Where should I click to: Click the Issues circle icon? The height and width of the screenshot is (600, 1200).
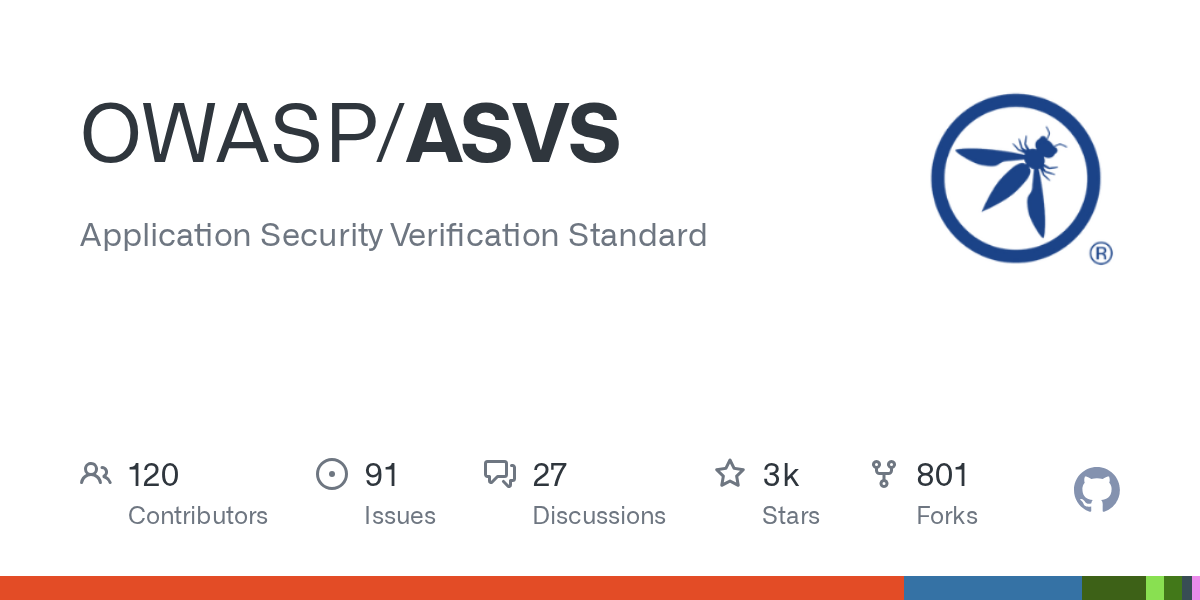331,474
